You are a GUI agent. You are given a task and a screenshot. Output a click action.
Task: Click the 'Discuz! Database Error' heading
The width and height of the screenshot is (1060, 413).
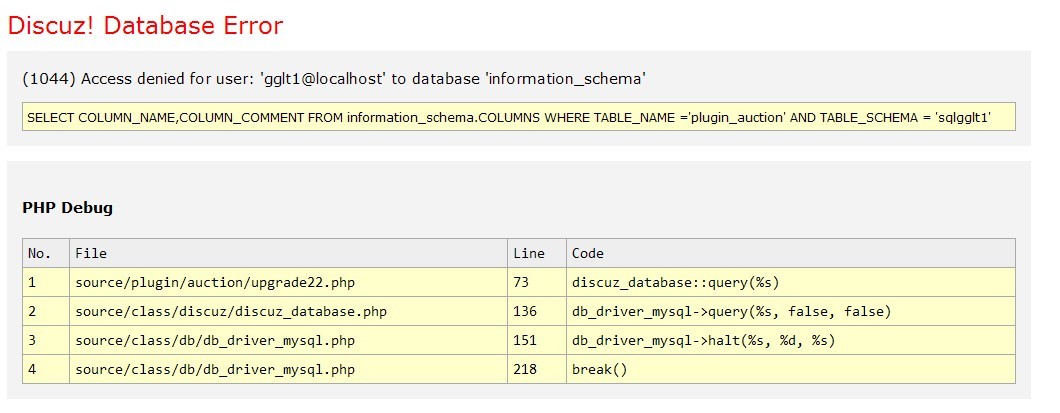pyautogui.click(x=145, y=26)
